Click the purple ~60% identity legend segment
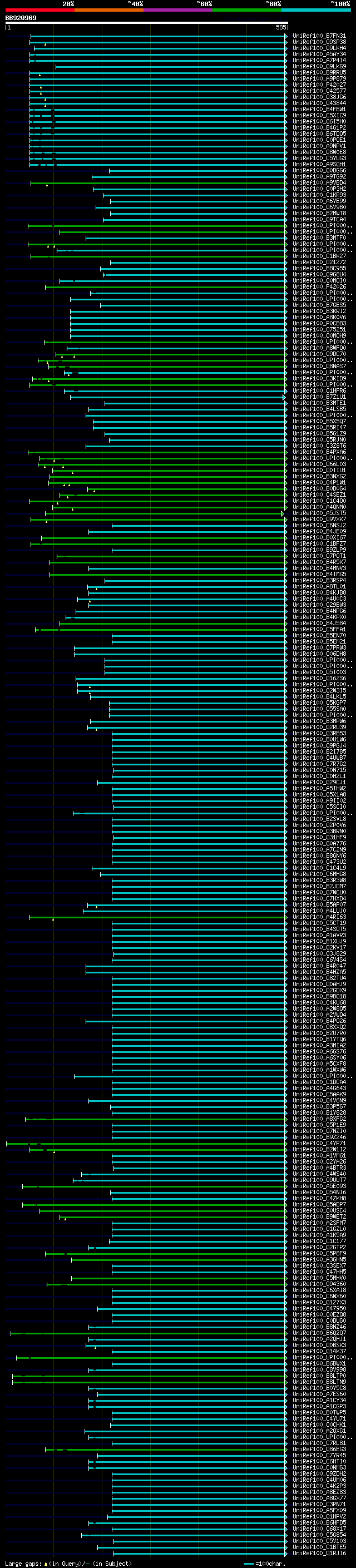The width and height of the screenshot is (356, 1568). click(x=179, y=10)
